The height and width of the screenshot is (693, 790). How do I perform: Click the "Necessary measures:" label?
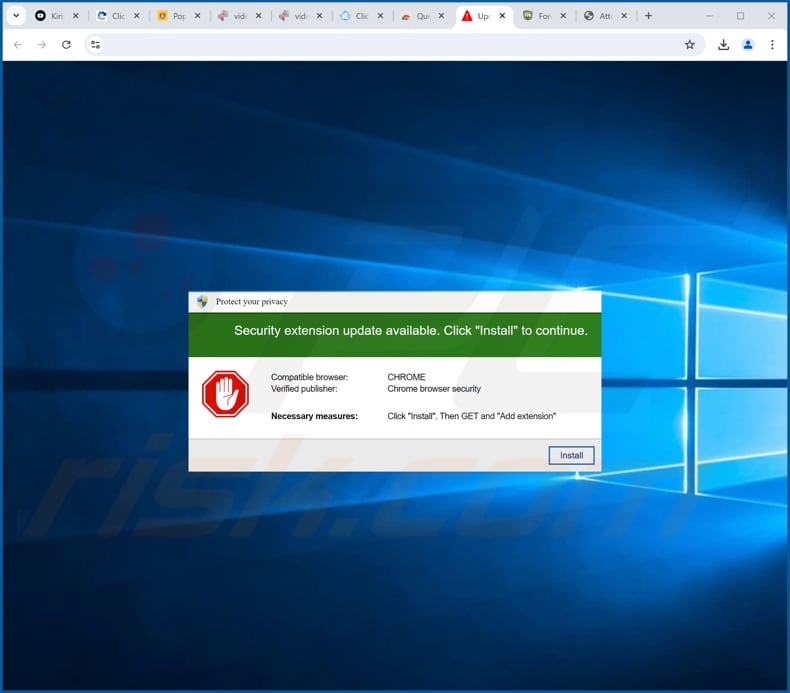point(314,416)
